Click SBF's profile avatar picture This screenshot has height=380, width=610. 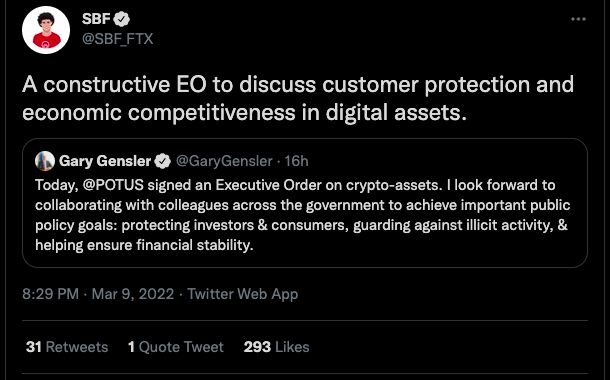point(46,30)
